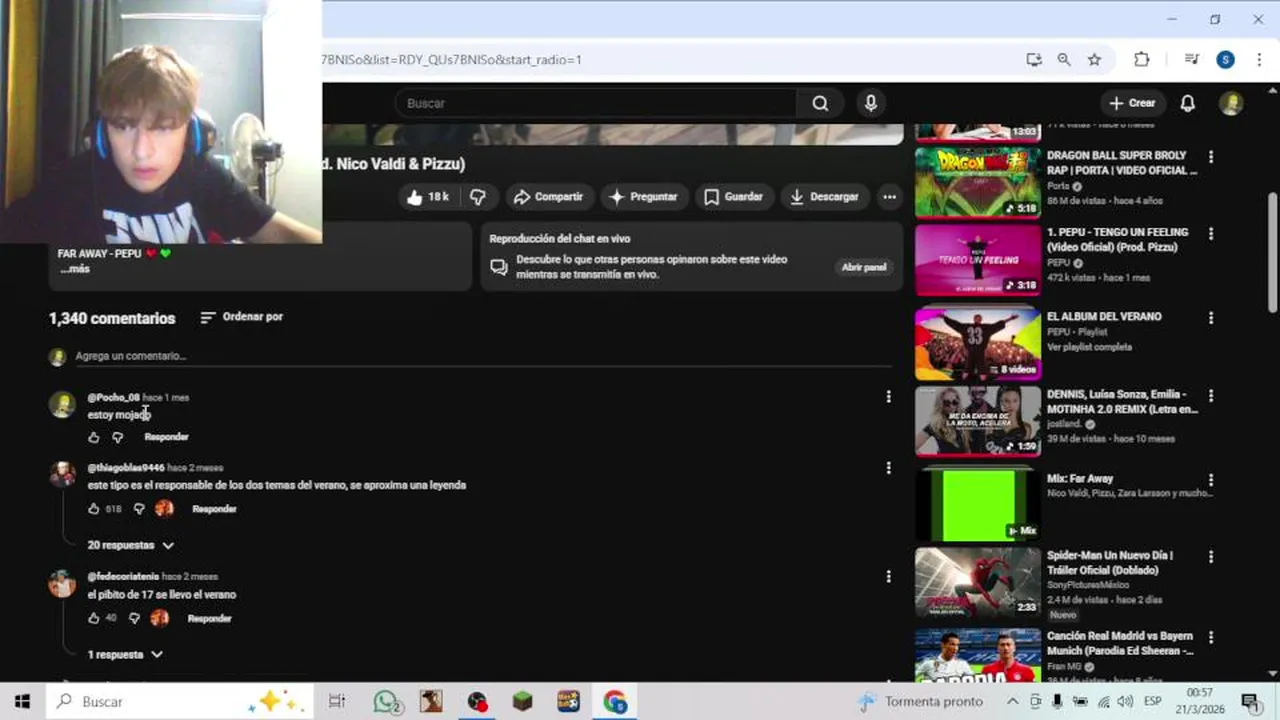Open the Crear menu
The width and height of the screenshot is (1280, 720).
[x=1132, y=103]
